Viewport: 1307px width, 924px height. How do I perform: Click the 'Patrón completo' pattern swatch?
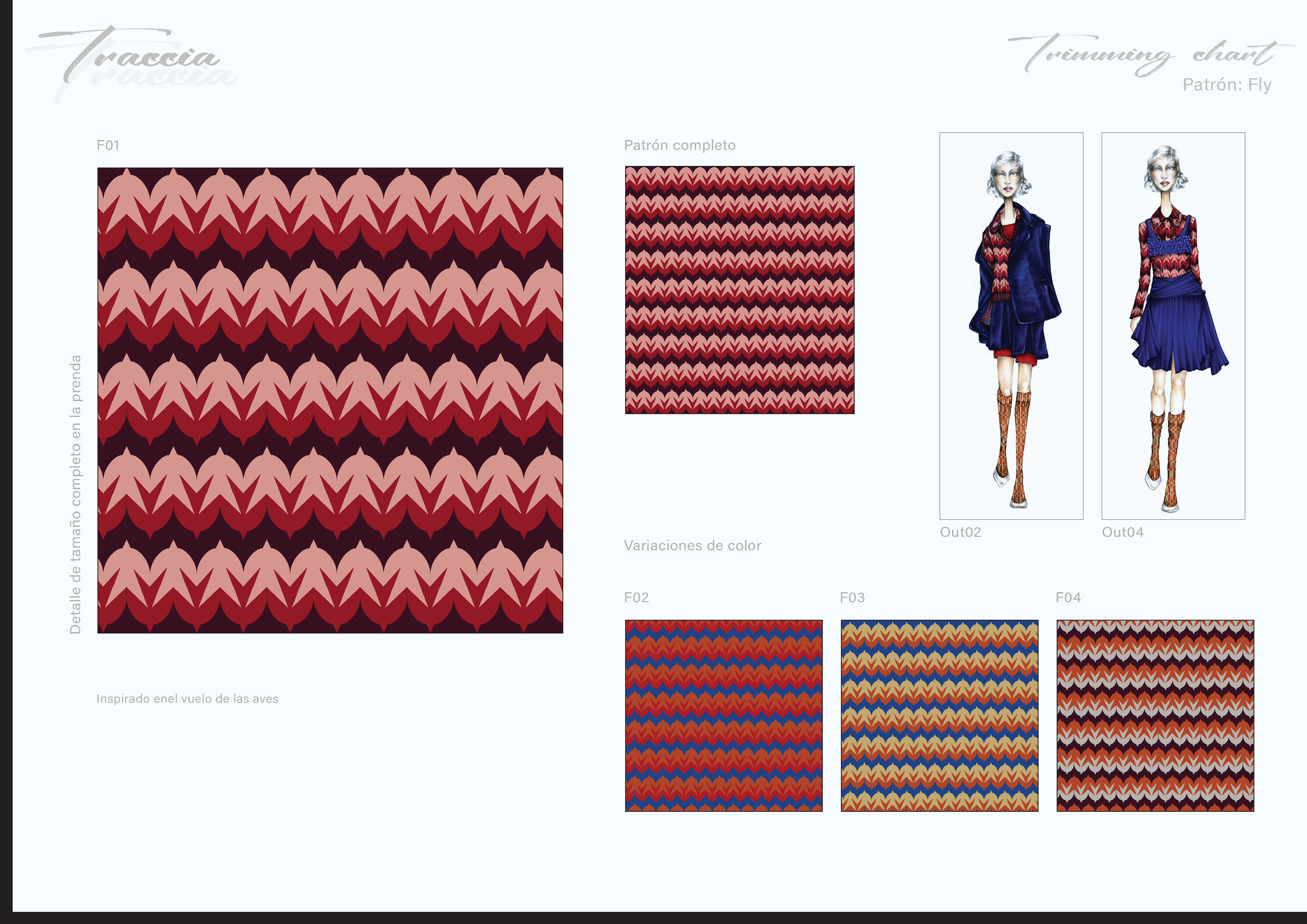click(740, 290)
